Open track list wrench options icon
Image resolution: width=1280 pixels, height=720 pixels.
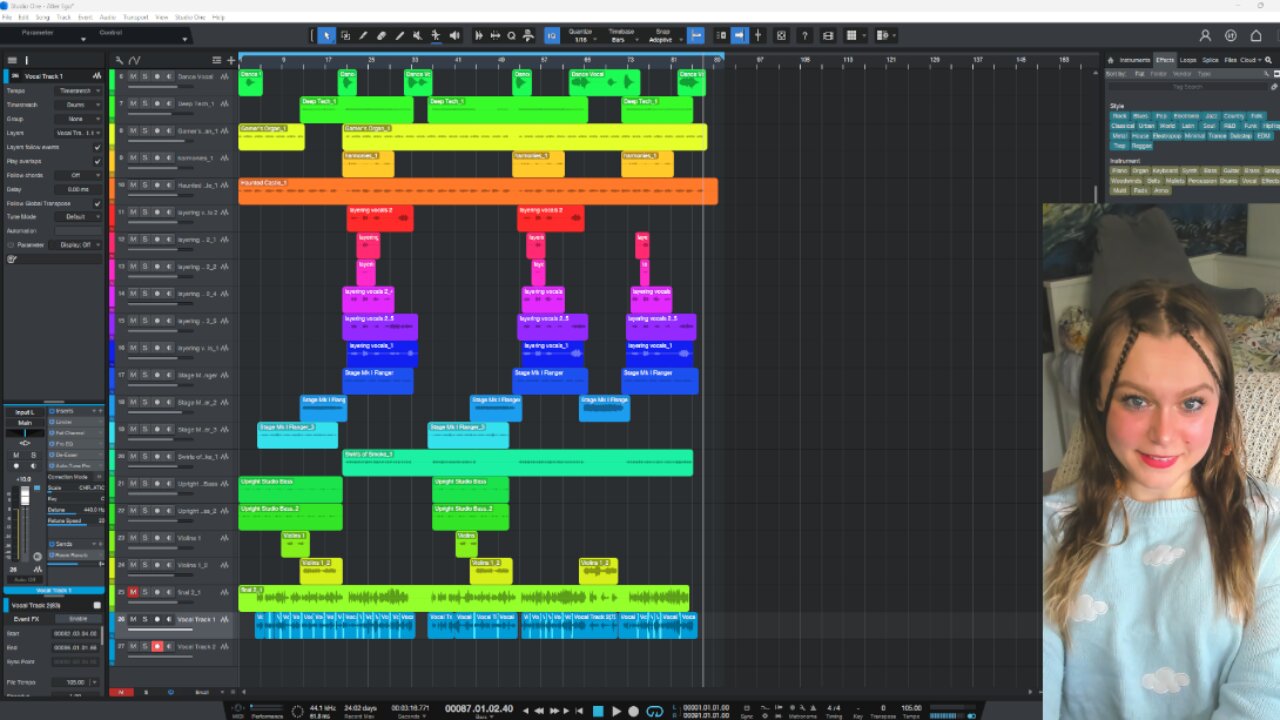119,61
